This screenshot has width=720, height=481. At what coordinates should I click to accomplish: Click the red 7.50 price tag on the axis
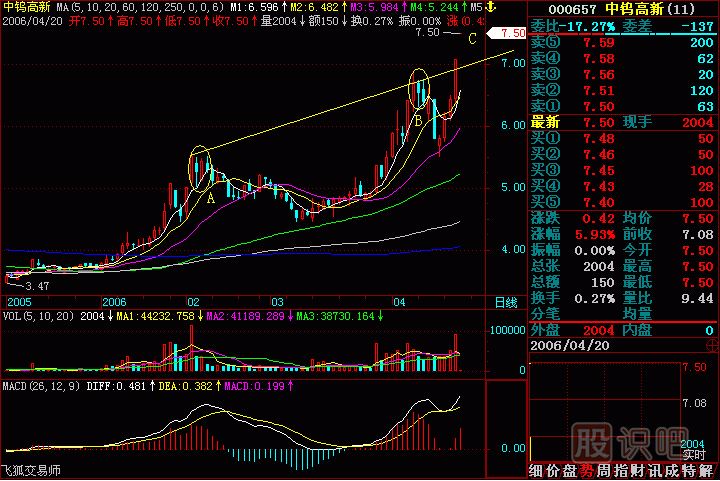tap(502, 34)
